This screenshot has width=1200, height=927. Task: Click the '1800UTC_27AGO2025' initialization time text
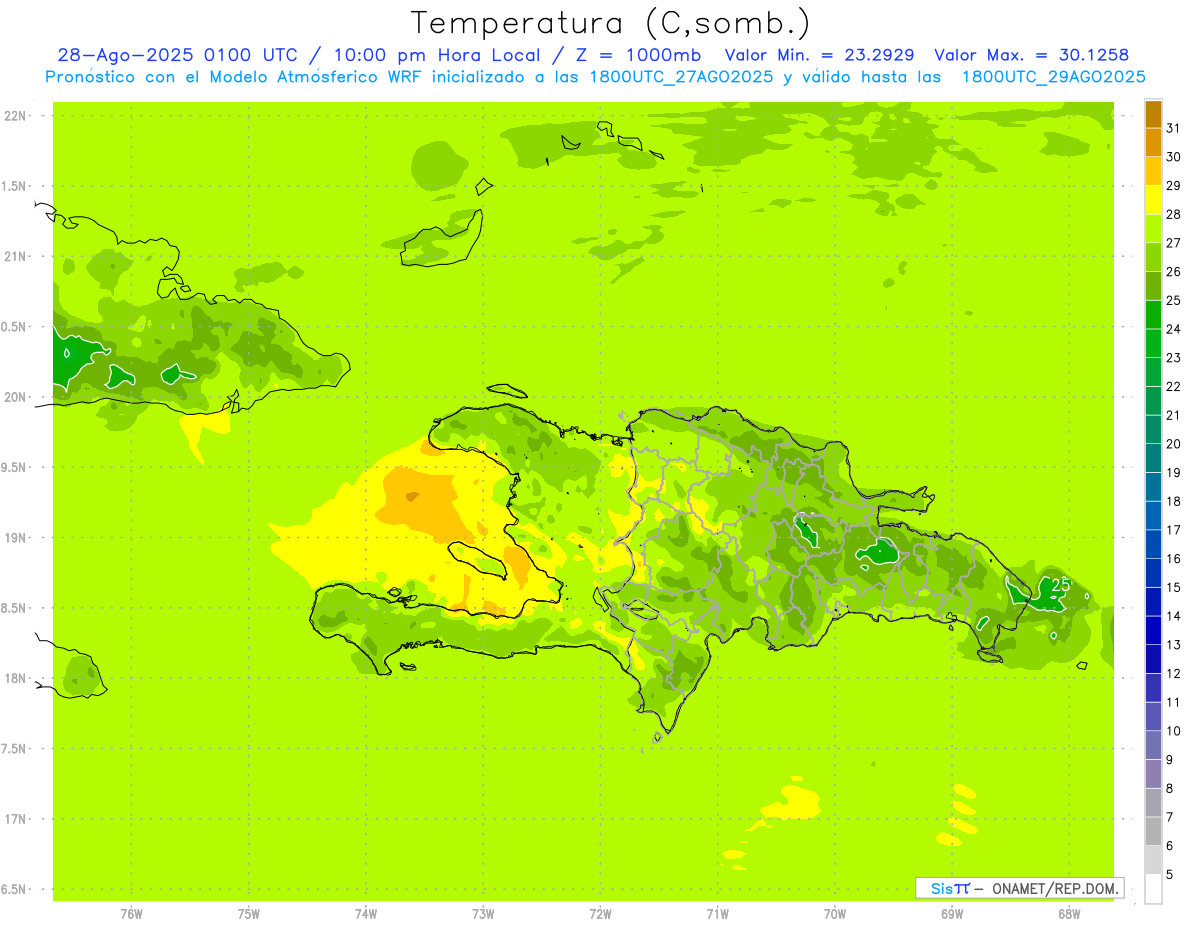coord(679,77)
